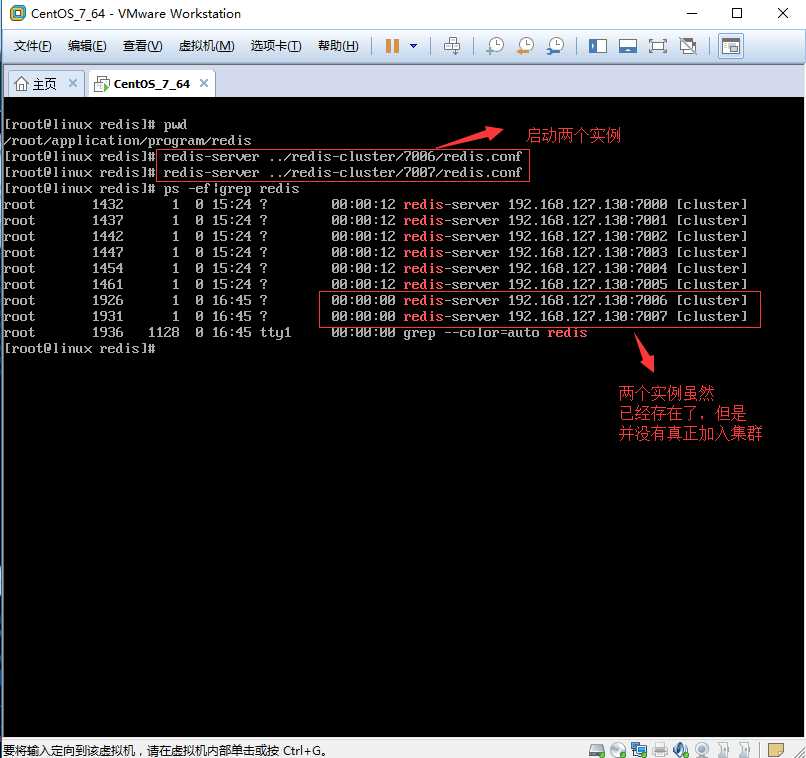The image size is (806, 758).
Task: Switch to Unity mode icon
Action: click(688, 46)
